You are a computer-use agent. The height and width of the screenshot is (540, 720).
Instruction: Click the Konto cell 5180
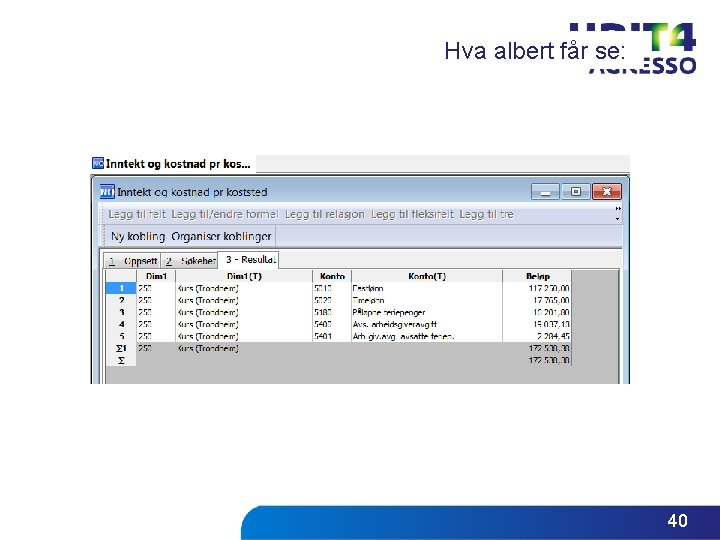coord(332,312)
